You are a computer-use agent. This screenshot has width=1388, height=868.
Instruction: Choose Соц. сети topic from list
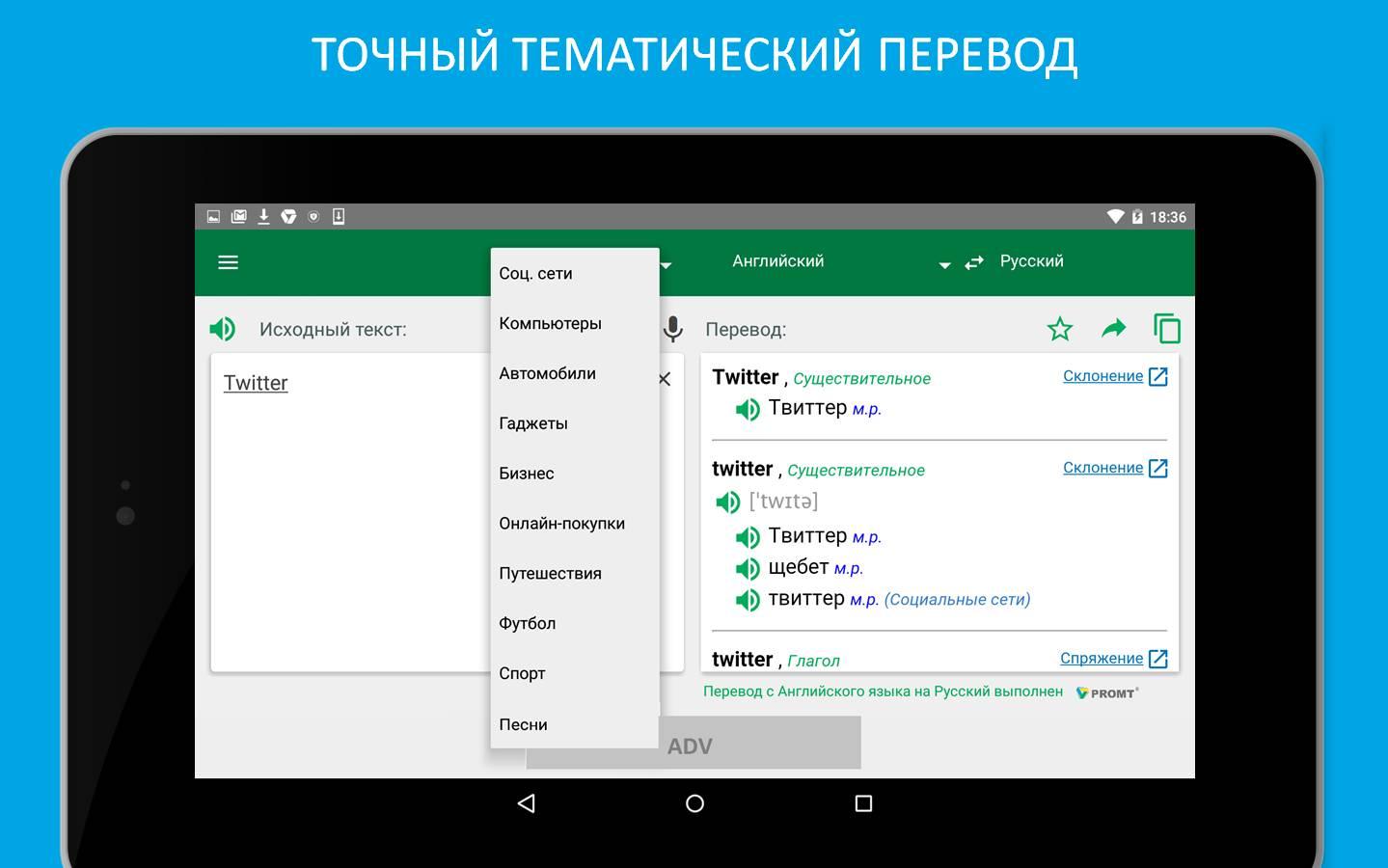point(535,274)
